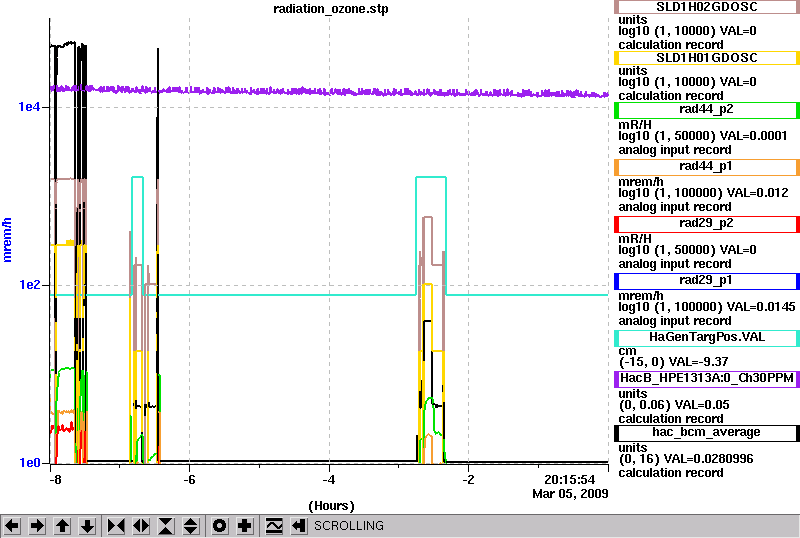Select the HacB_HPE1313A:0_Ch30PPM curve legend

click(x=707, y=379)
